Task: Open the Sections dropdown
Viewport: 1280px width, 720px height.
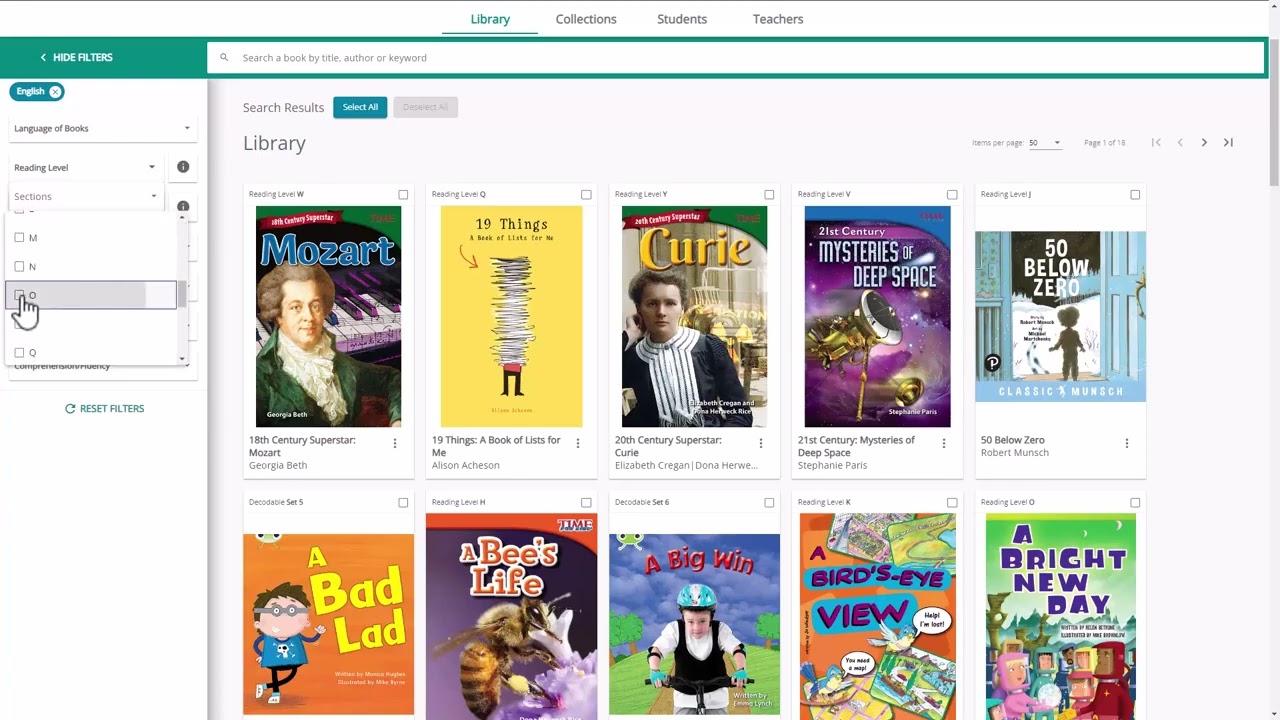Action: [x=85, y=196]
